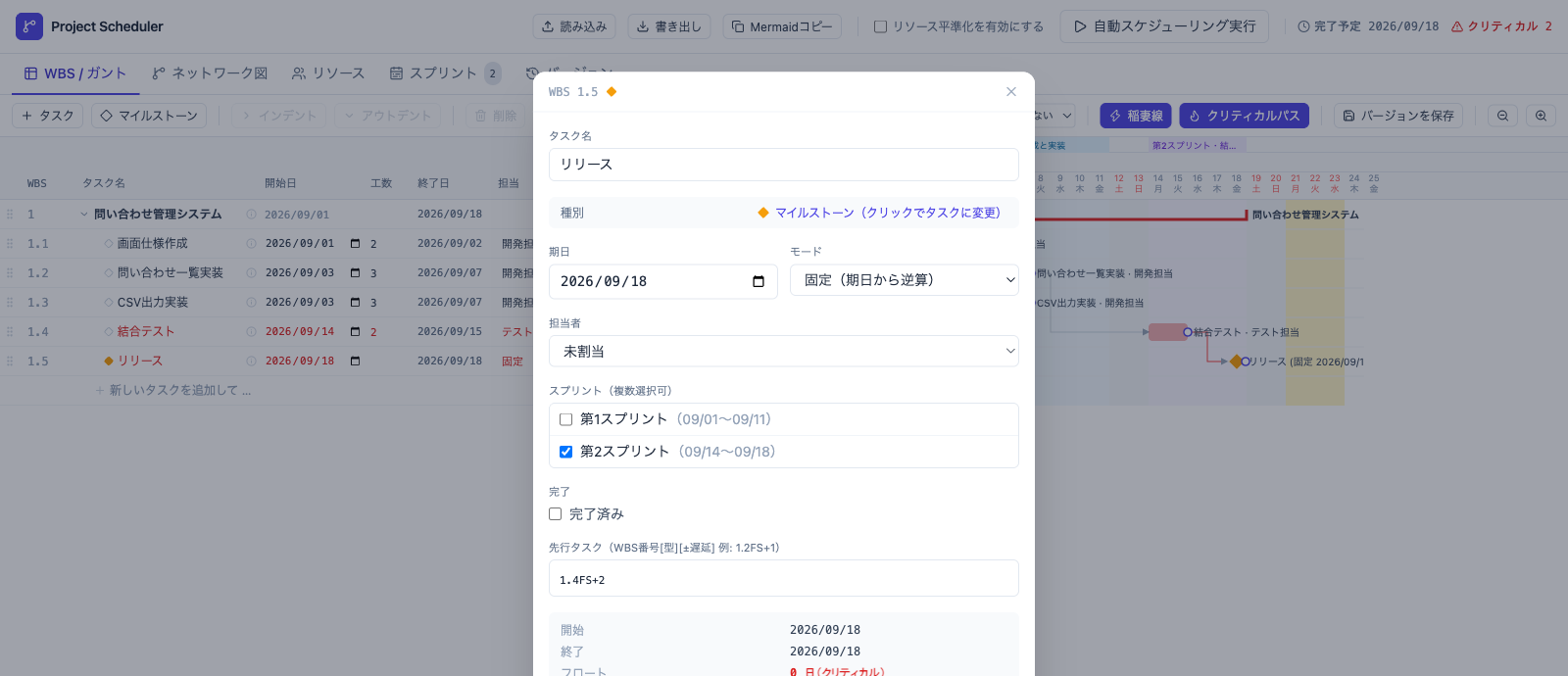
Task: Check the 完了済み checkbox
Action: tap(556, 513)
